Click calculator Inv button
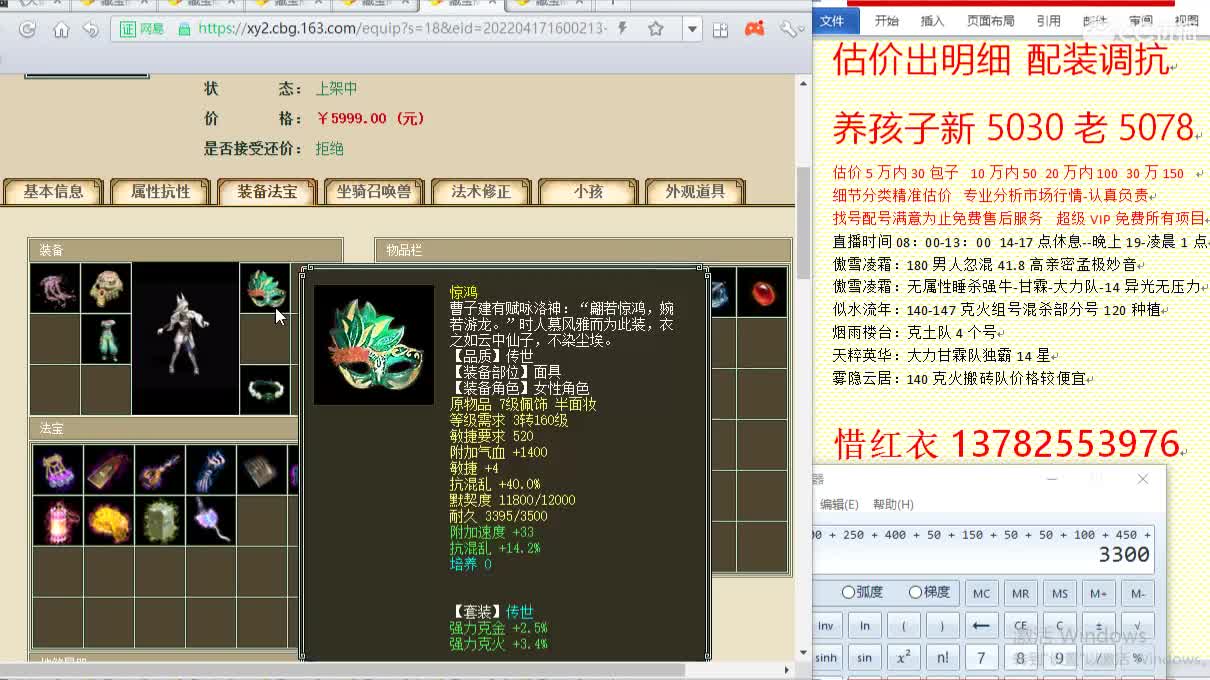 point(825,626)
